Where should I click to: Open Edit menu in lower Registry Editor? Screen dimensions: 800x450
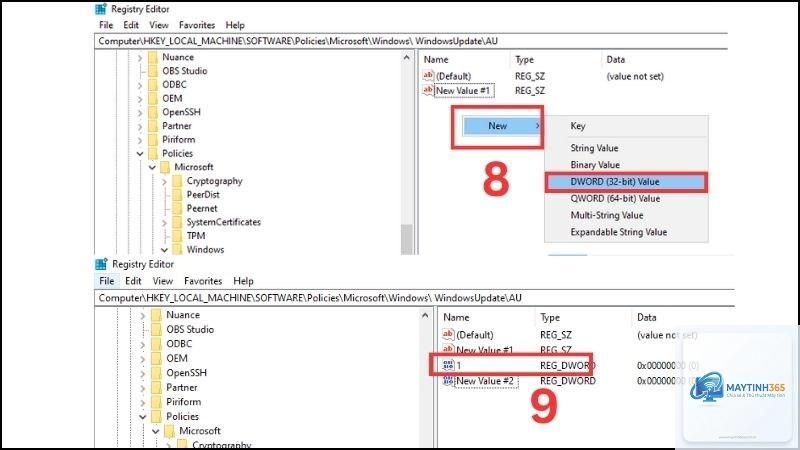click(133, 281)
